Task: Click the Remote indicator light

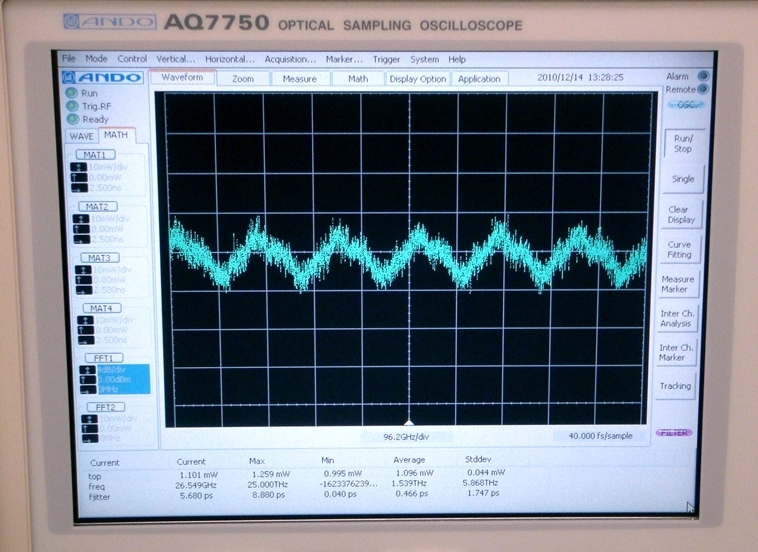Action: pyautogui.click(x=703, y=89)
